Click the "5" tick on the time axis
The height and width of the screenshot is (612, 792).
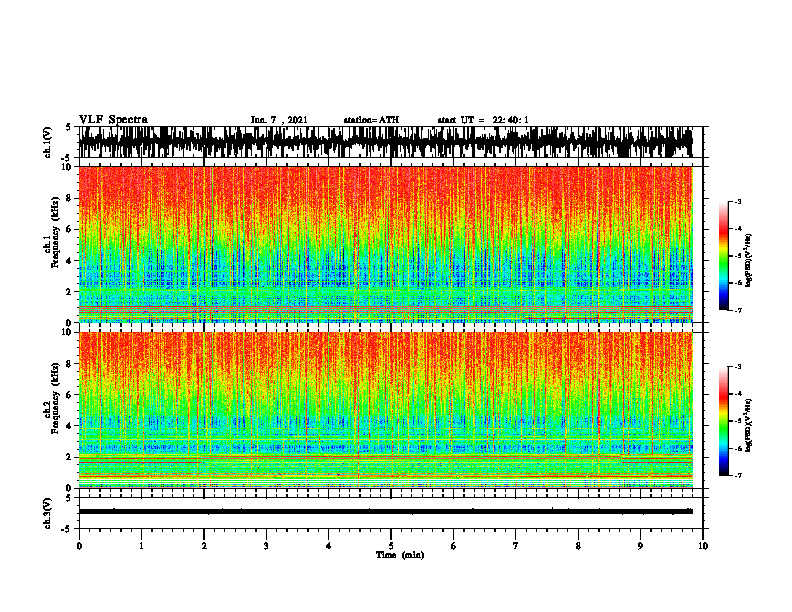click(x=391, y=546)
